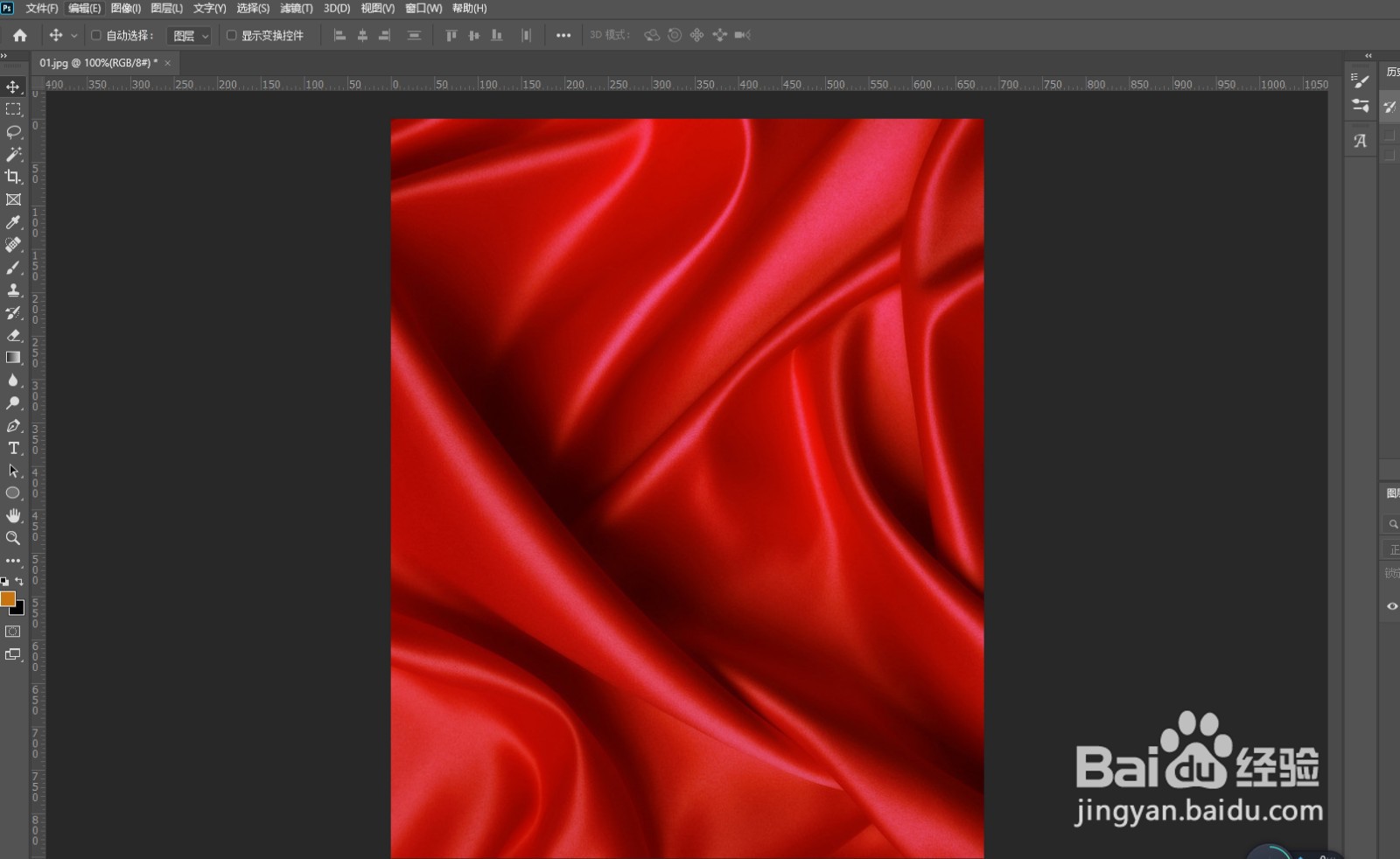This screenshot has height=859, width=1400.
Task: Open the 图像(I) menu
Action: tap(126, 9)
